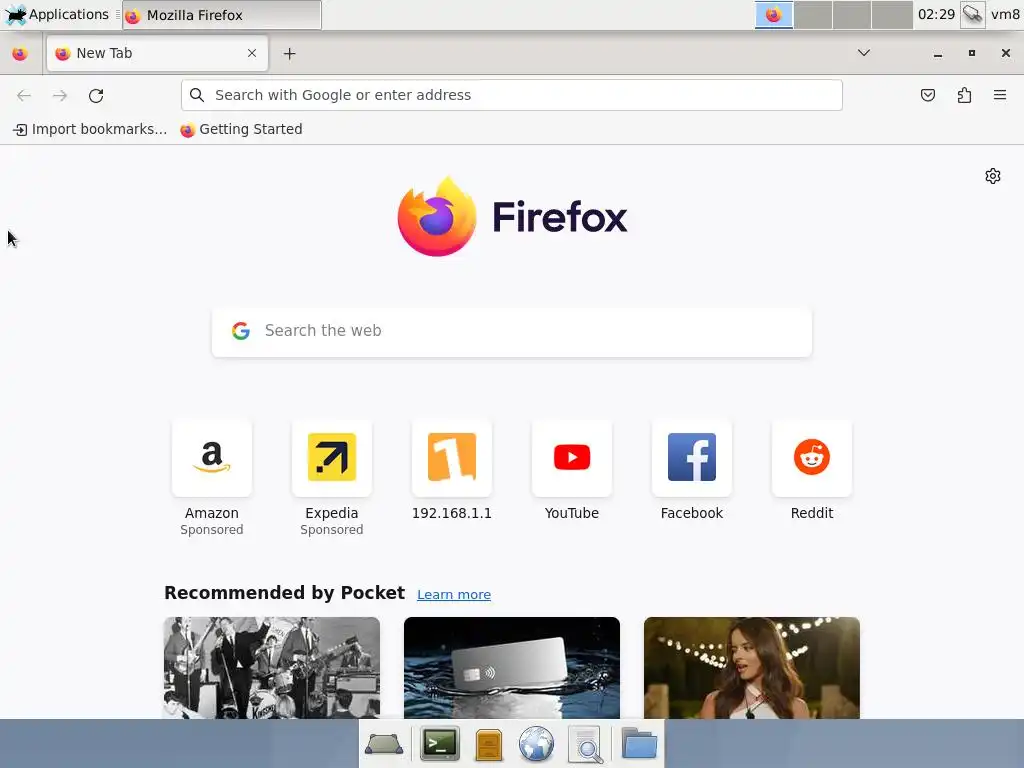The image size is (1024, 768).
Task: Focus the address bar field
Action: 512,95
